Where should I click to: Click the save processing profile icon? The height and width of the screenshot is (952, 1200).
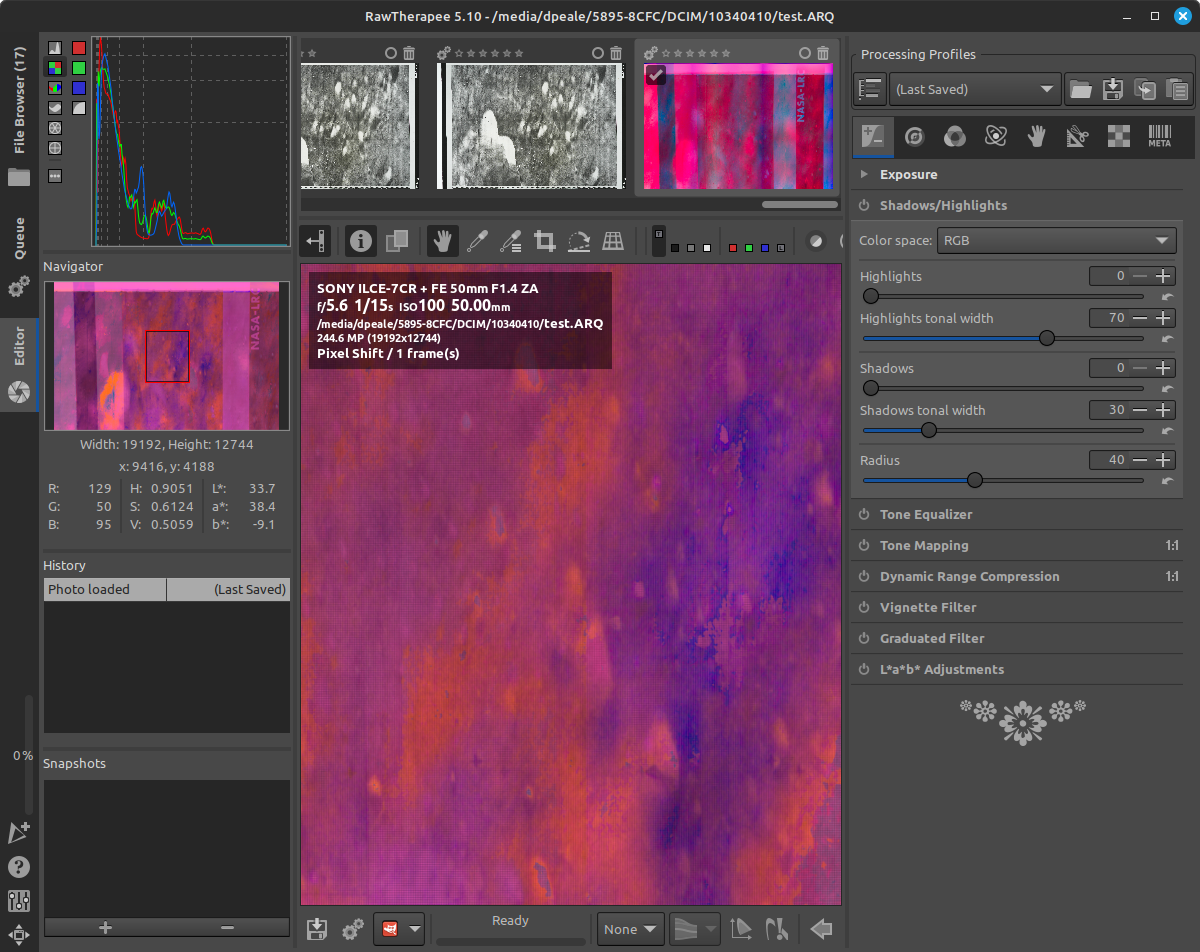coord(1112,89)
